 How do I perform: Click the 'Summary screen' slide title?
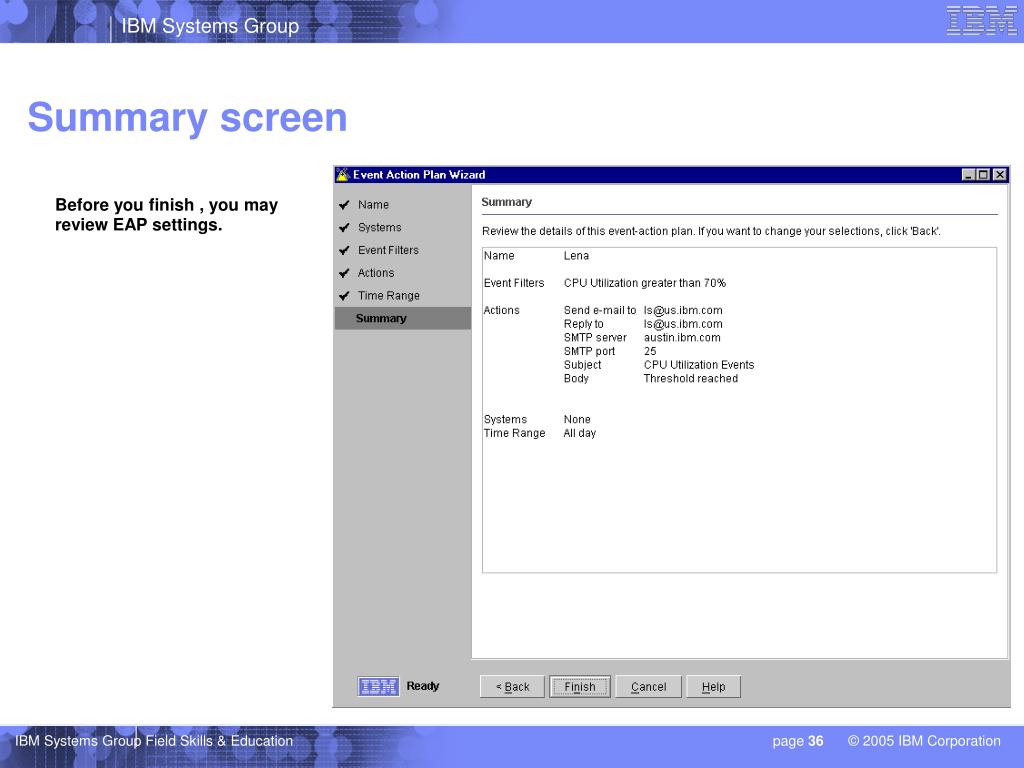click(x=187, y=118)
